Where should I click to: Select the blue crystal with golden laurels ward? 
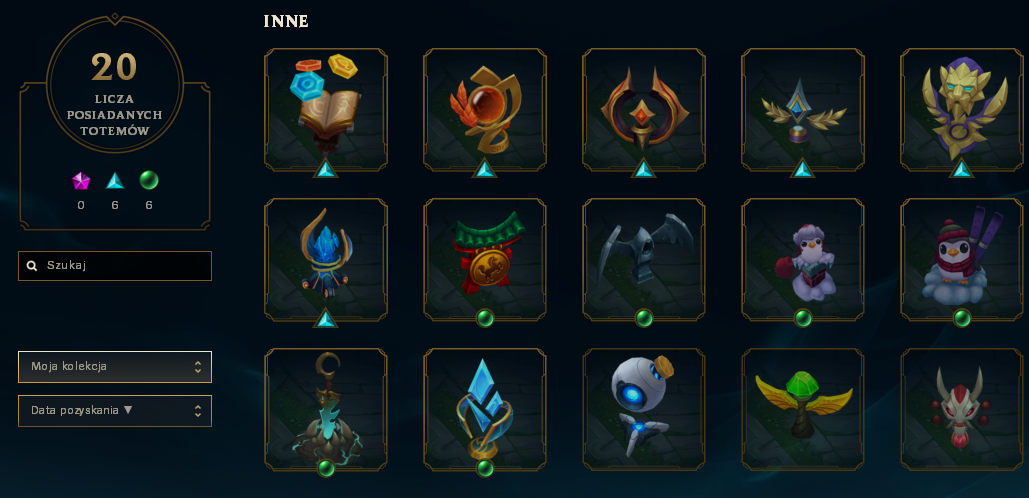click(x=803, y=110)
